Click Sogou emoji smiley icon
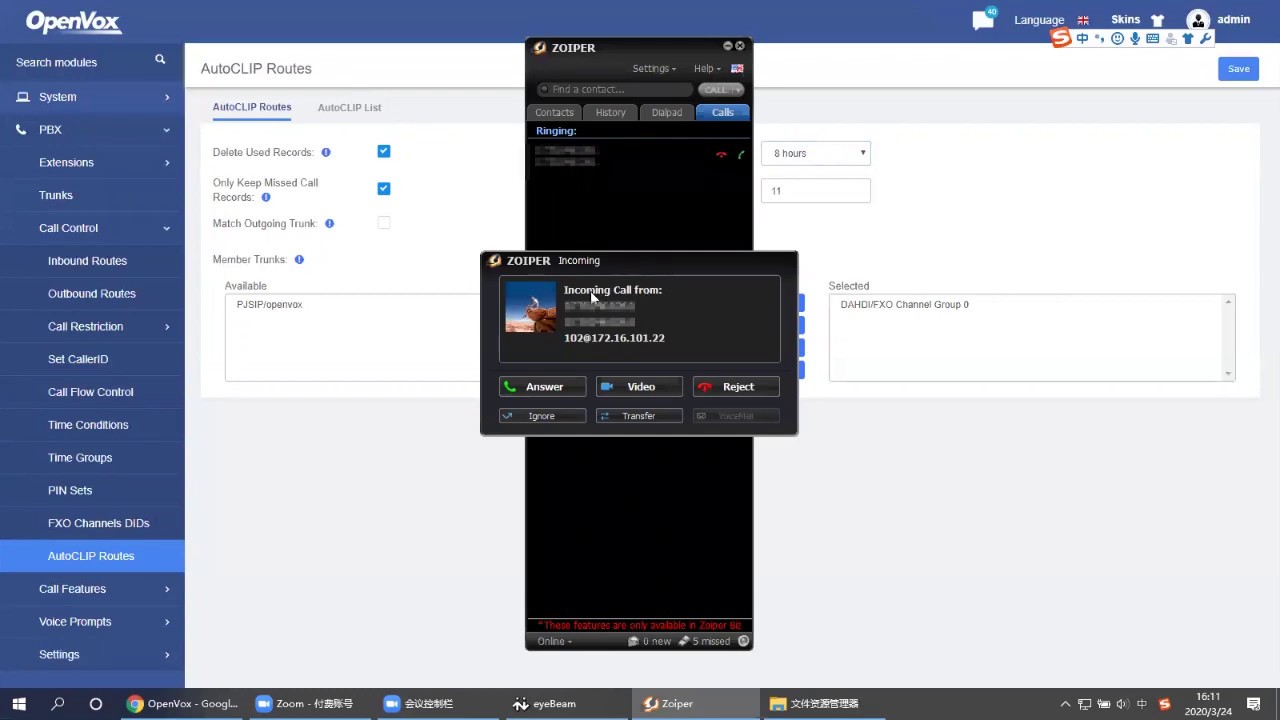 tap(1118, 39)
